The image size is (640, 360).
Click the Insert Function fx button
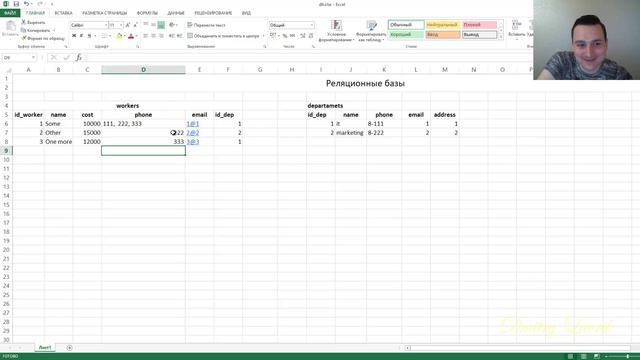click(79, 58)
